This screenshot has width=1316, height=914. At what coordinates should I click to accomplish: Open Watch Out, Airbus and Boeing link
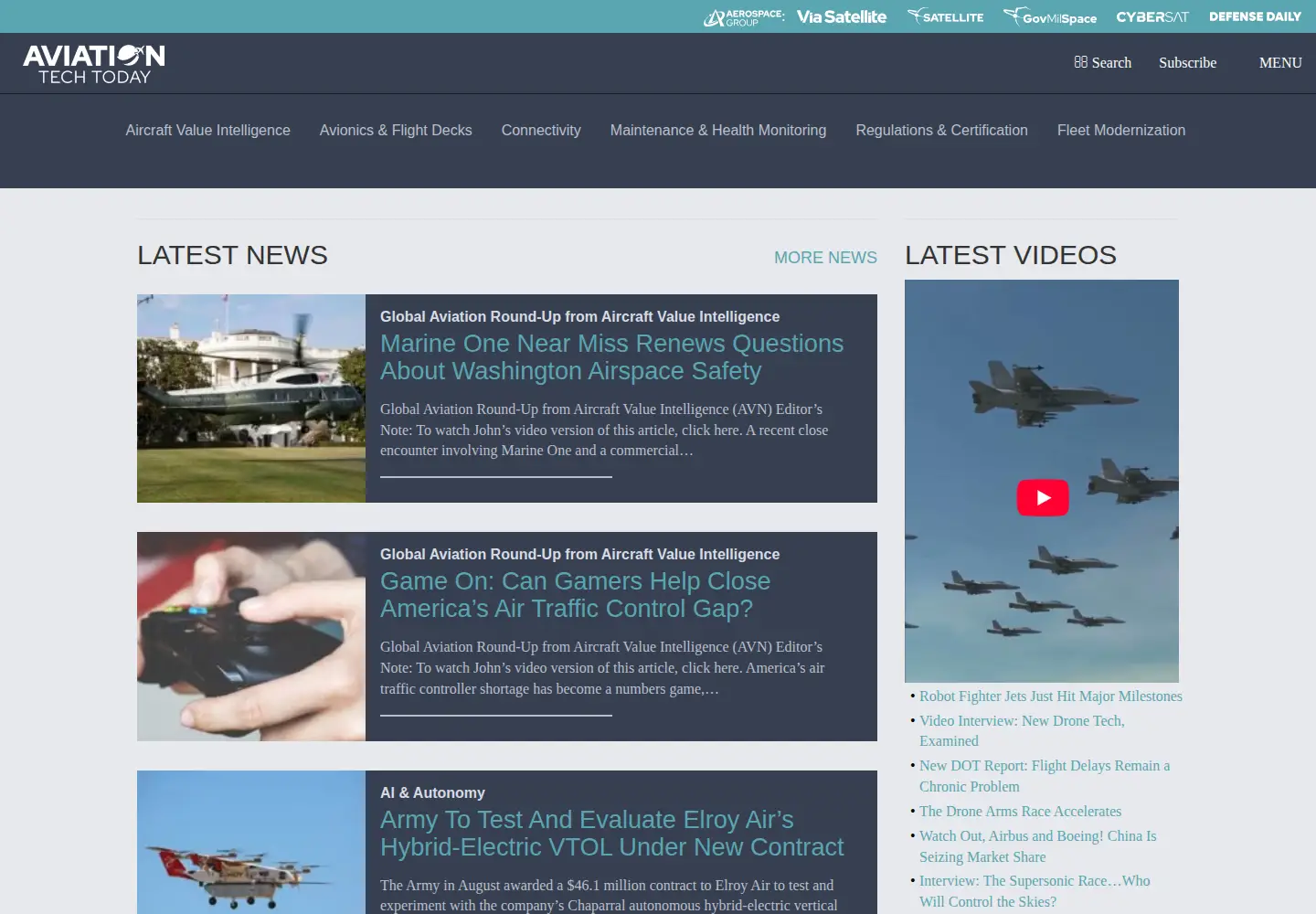point(1037,846)
